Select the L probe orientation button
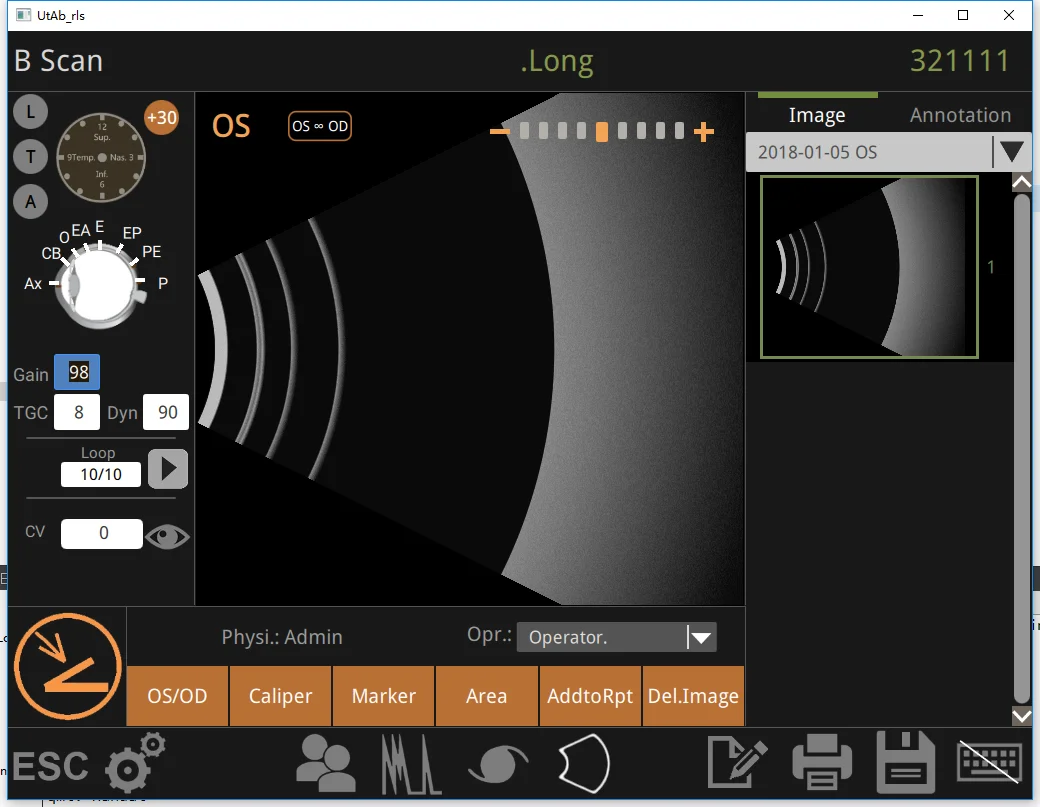The height and width of the screenshot is (807, 1040). [30, 112]
